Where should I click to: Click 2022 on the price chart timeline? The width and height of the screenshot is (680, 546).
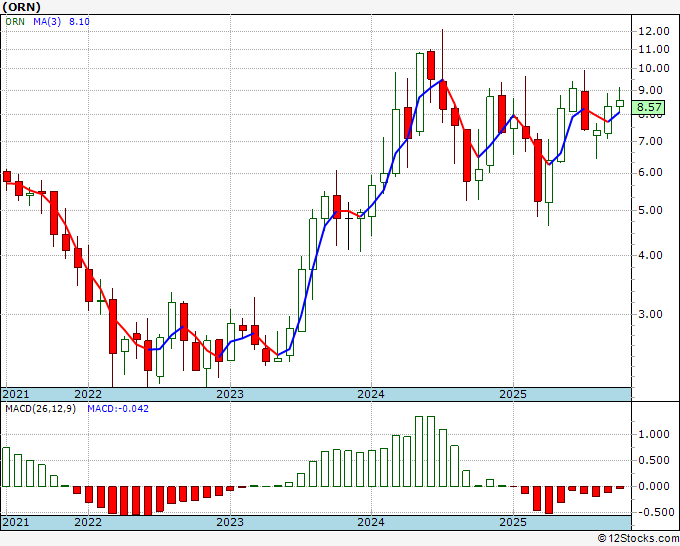tap(88, 394)
